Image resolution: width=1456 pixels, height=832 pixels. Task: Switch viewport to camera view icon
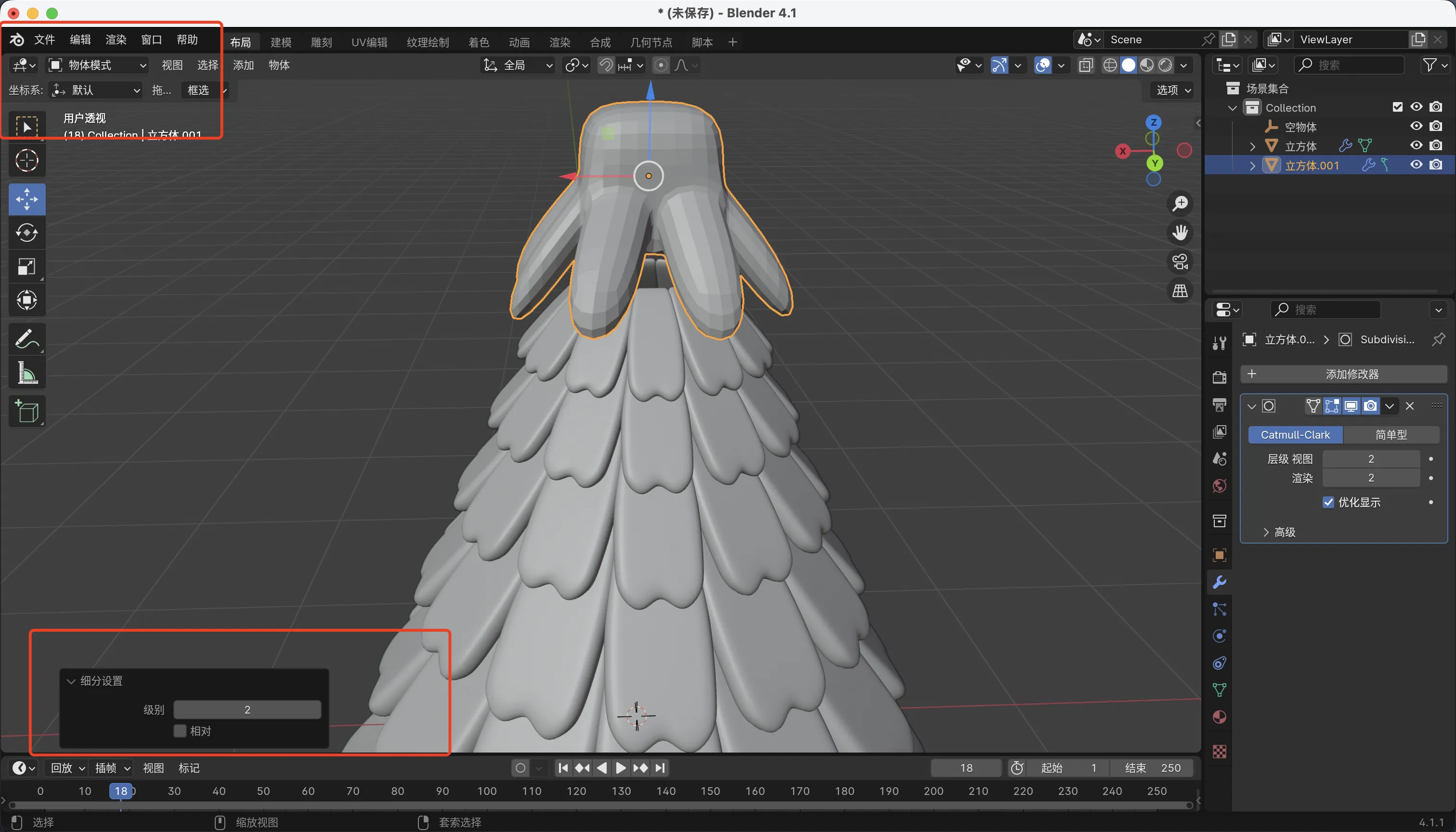pos(1180,262)
